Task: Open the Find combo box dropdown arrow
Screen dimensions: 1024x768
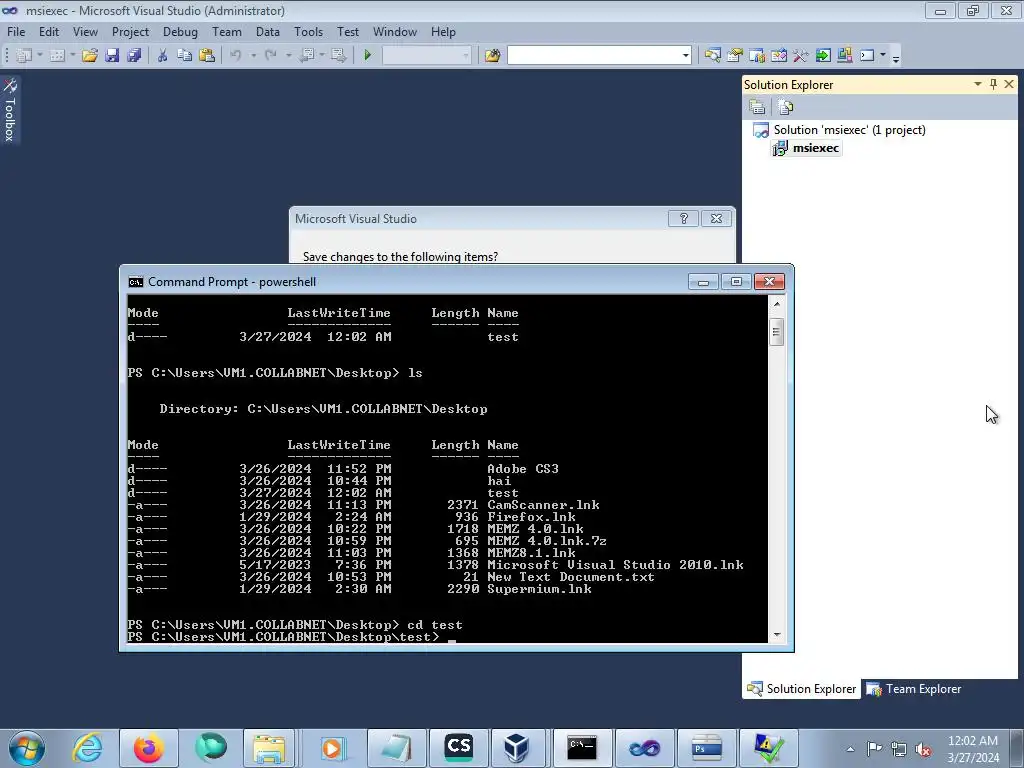Action: point(685,56)
